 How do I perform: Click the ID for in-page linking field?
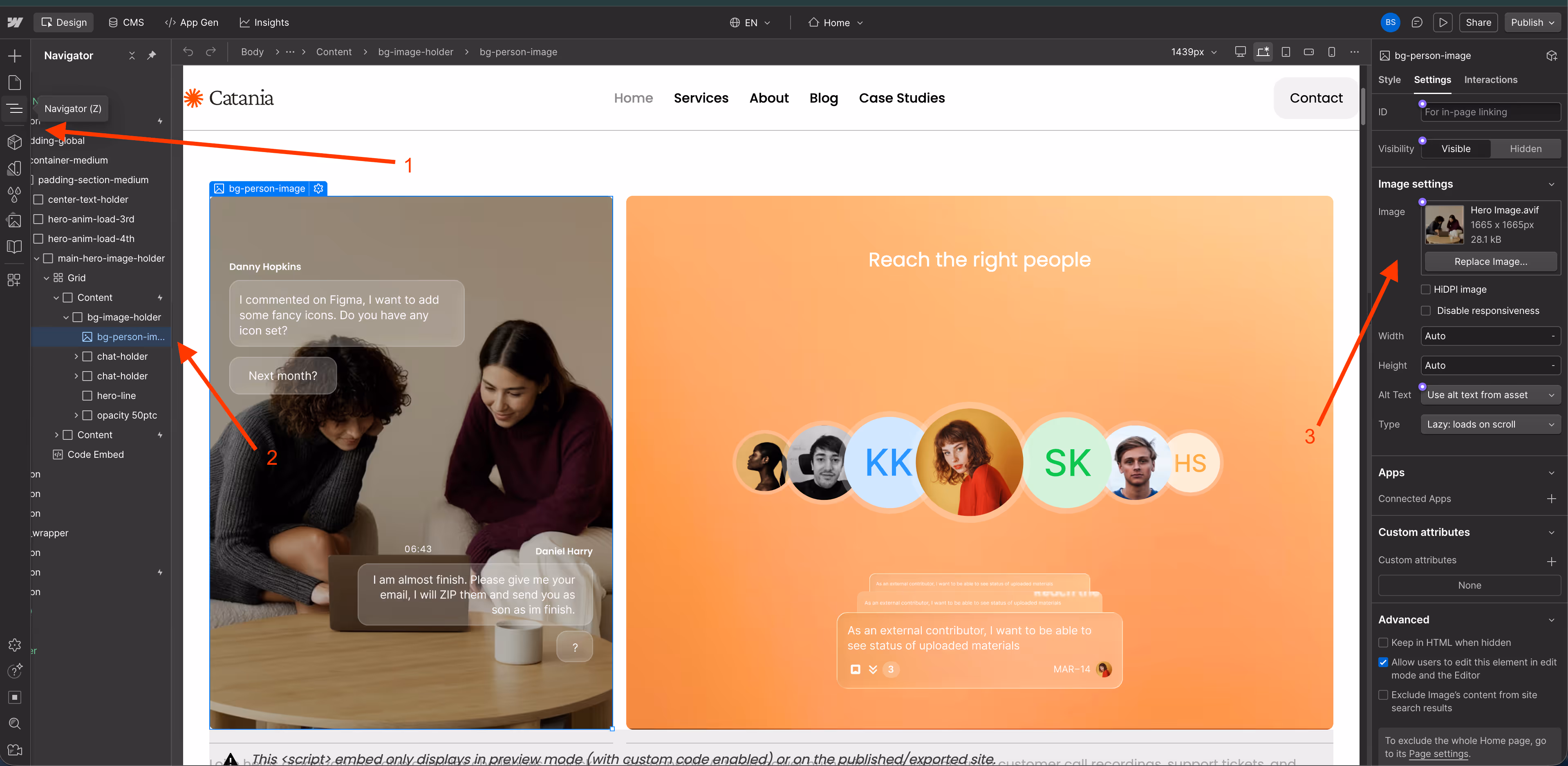click(1490, 112)
